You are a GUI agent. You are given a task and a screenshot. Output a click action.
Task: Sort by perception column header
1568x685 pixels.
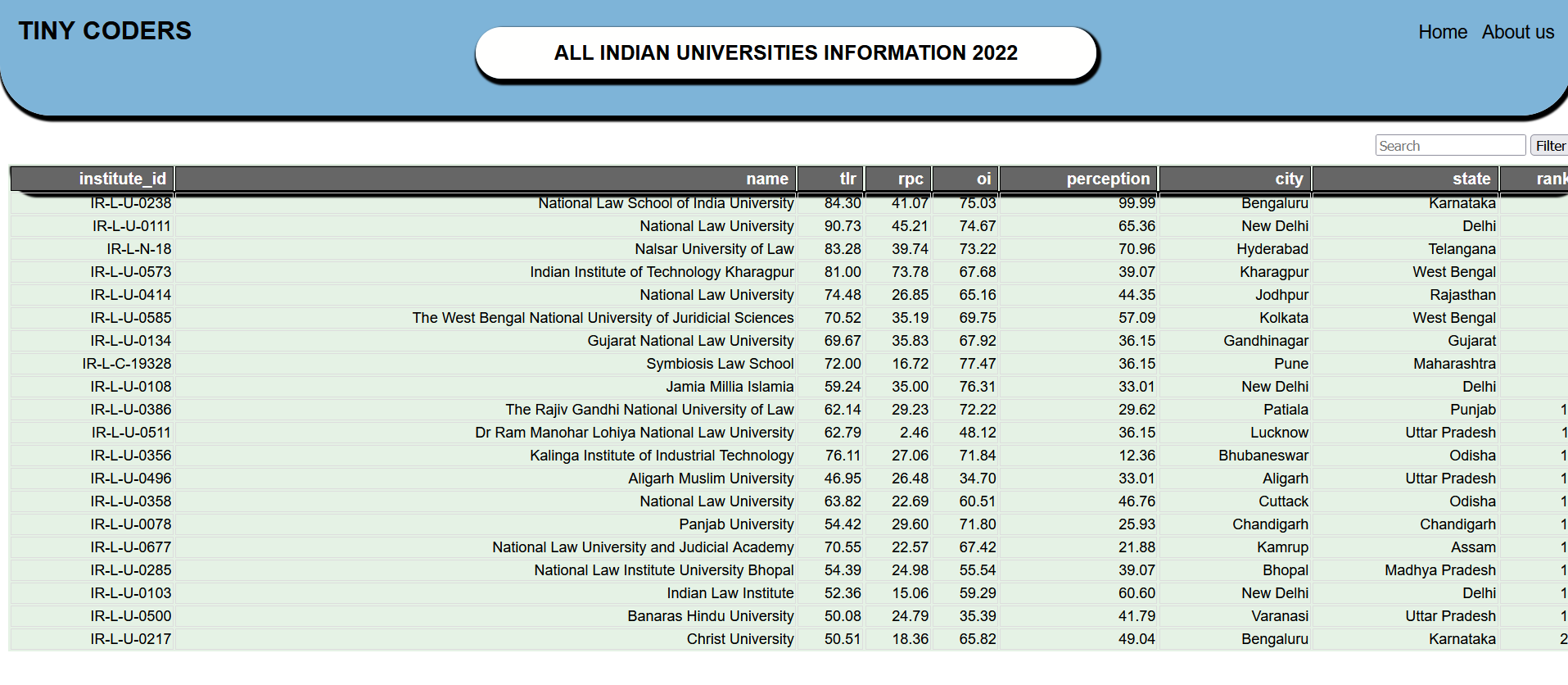point(1078,179)
